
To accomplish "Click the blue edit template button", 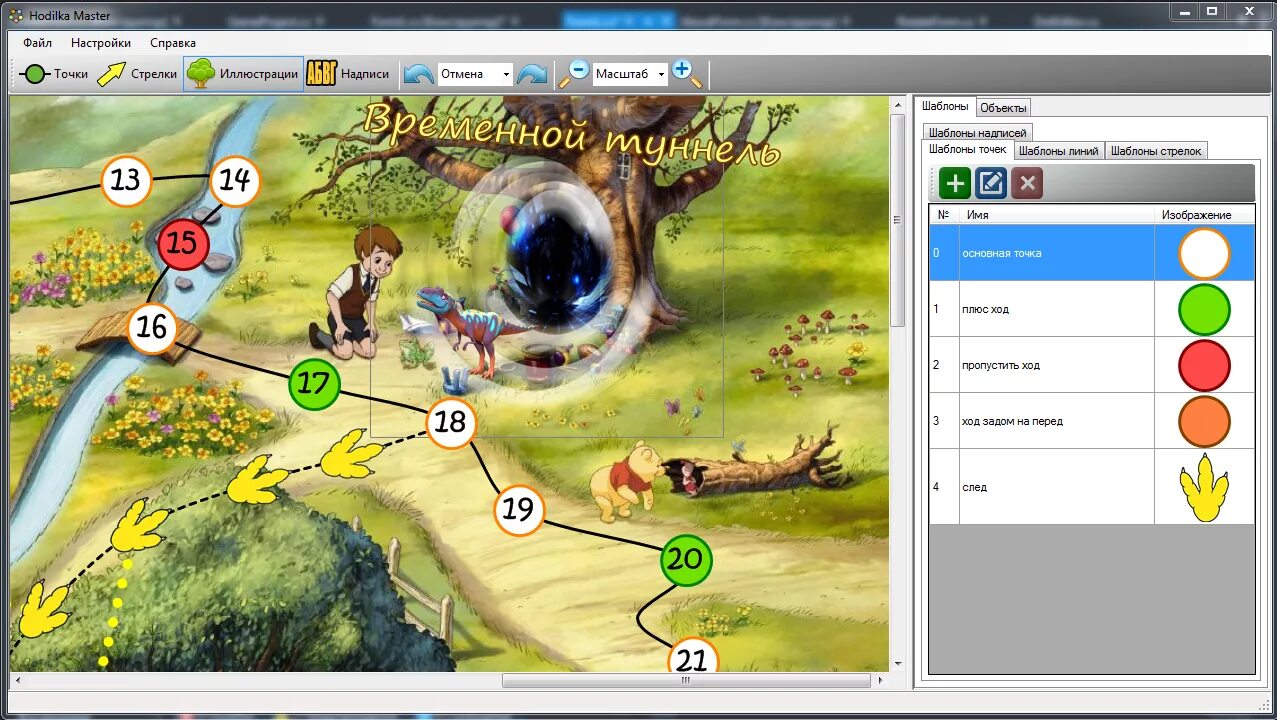I will [991, 183].
